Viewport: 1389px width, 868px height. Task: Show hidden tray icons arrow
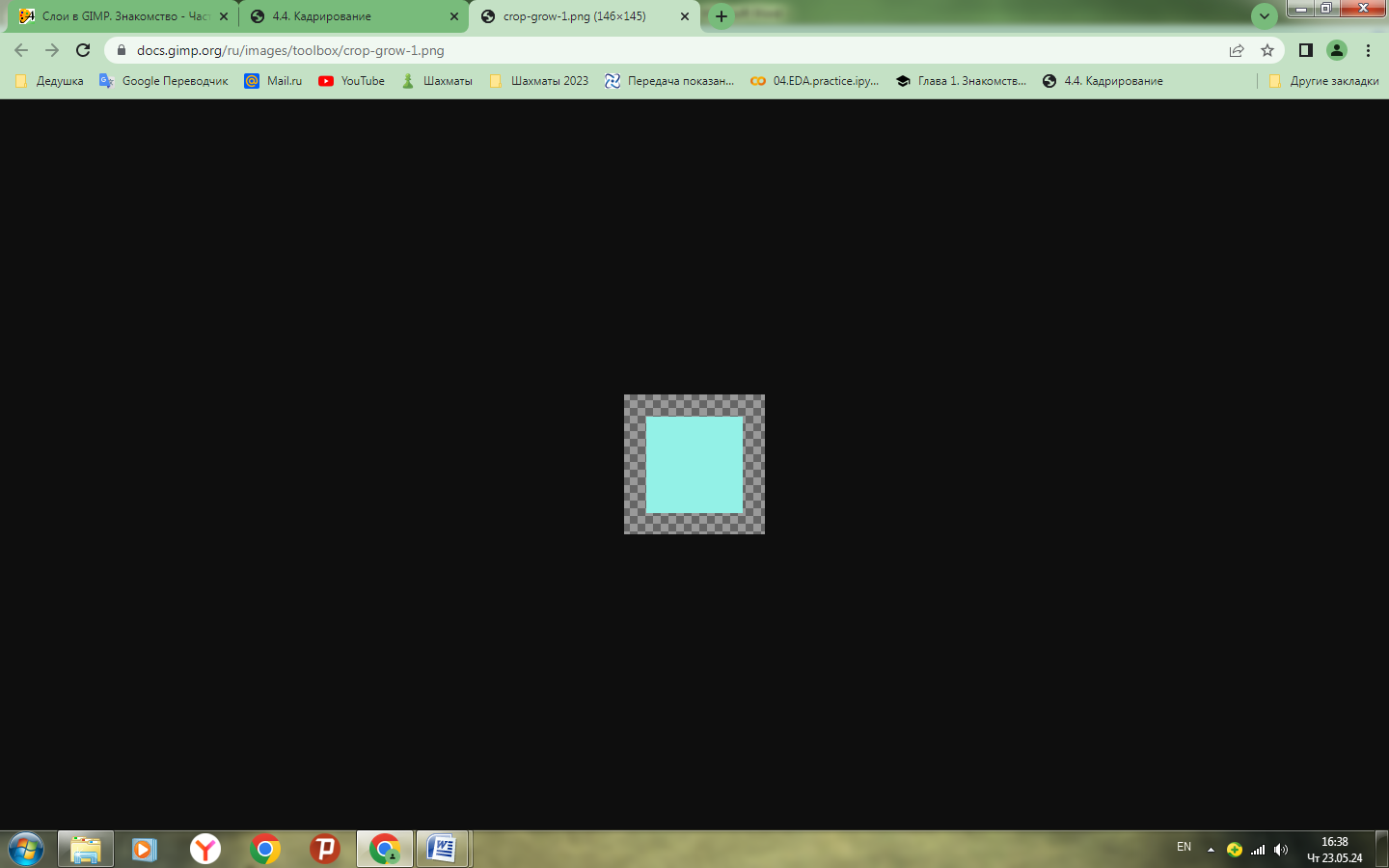1211,850
